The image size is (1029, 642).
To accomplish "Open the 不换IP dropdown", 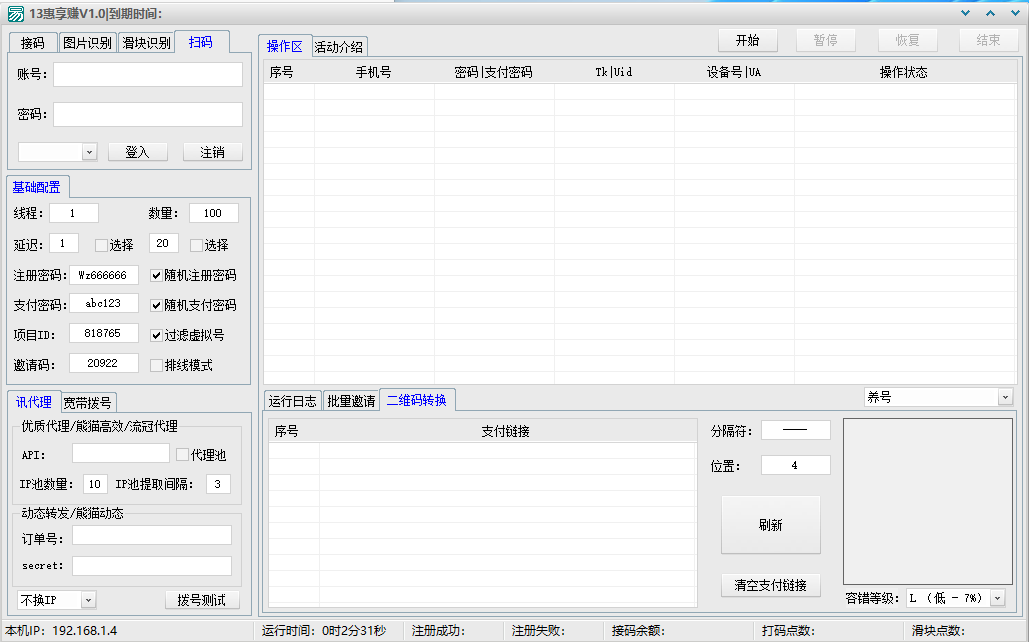I will coord(88,600).
